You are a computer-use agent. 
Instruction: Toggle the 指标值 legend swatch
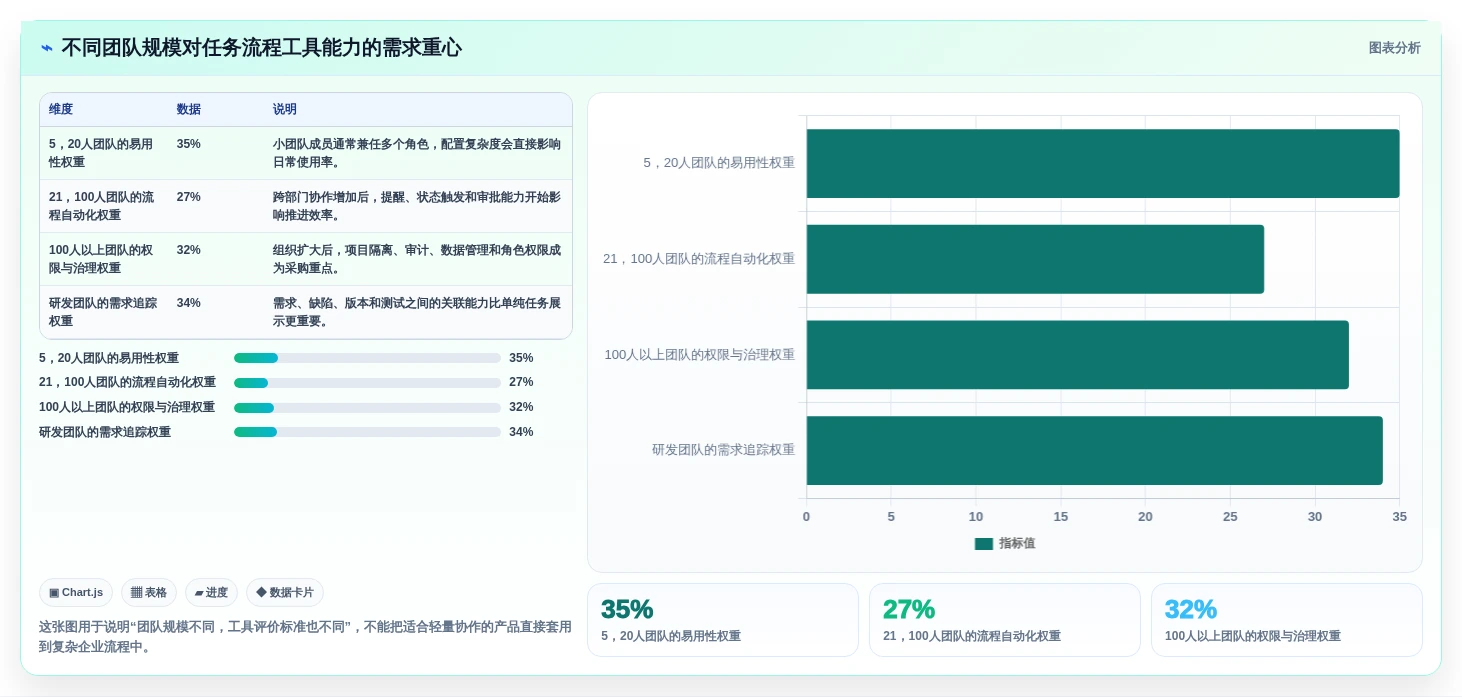(x=984, y=543)
